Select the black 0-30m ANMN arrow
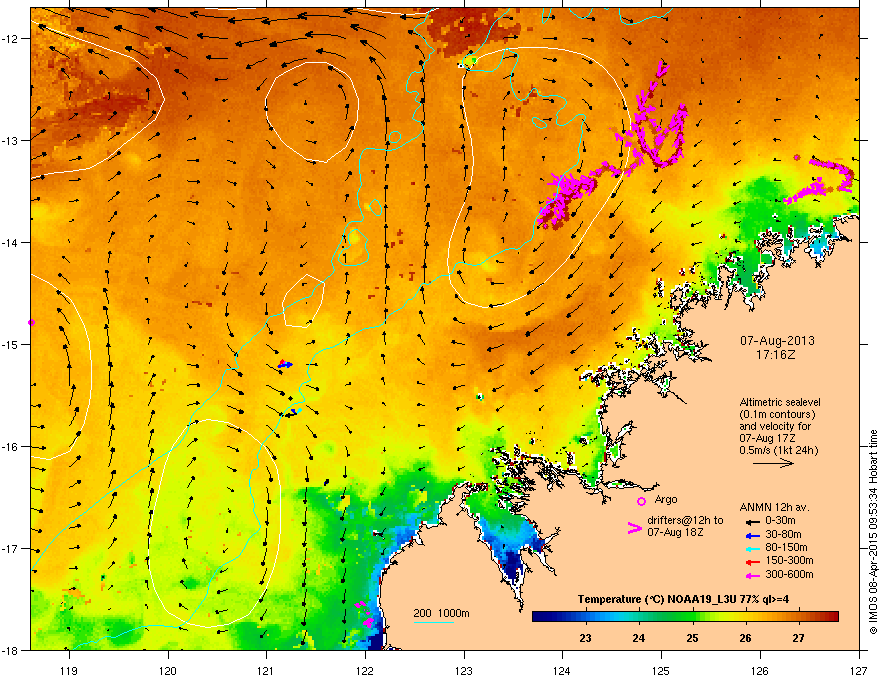This screenshot has width=880, height=680. click(752, 521)
